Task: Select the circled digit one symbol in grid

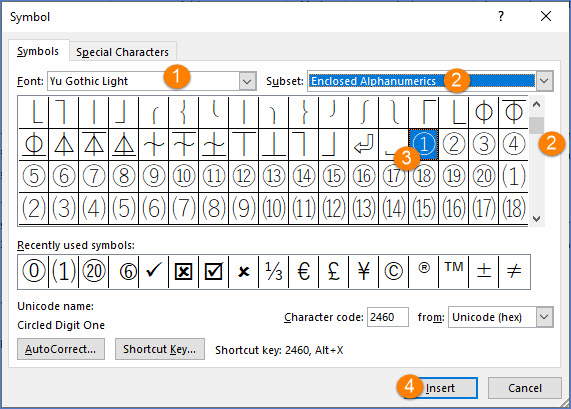Action: coord(424,144)
